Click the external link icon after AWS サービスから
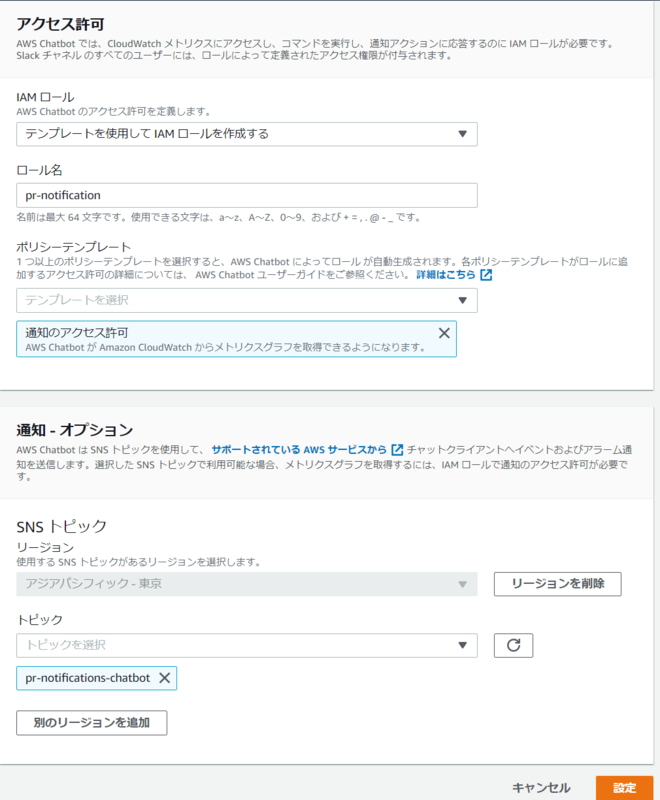The width and height of the screenshot is (660, 800). click(397, 449)
